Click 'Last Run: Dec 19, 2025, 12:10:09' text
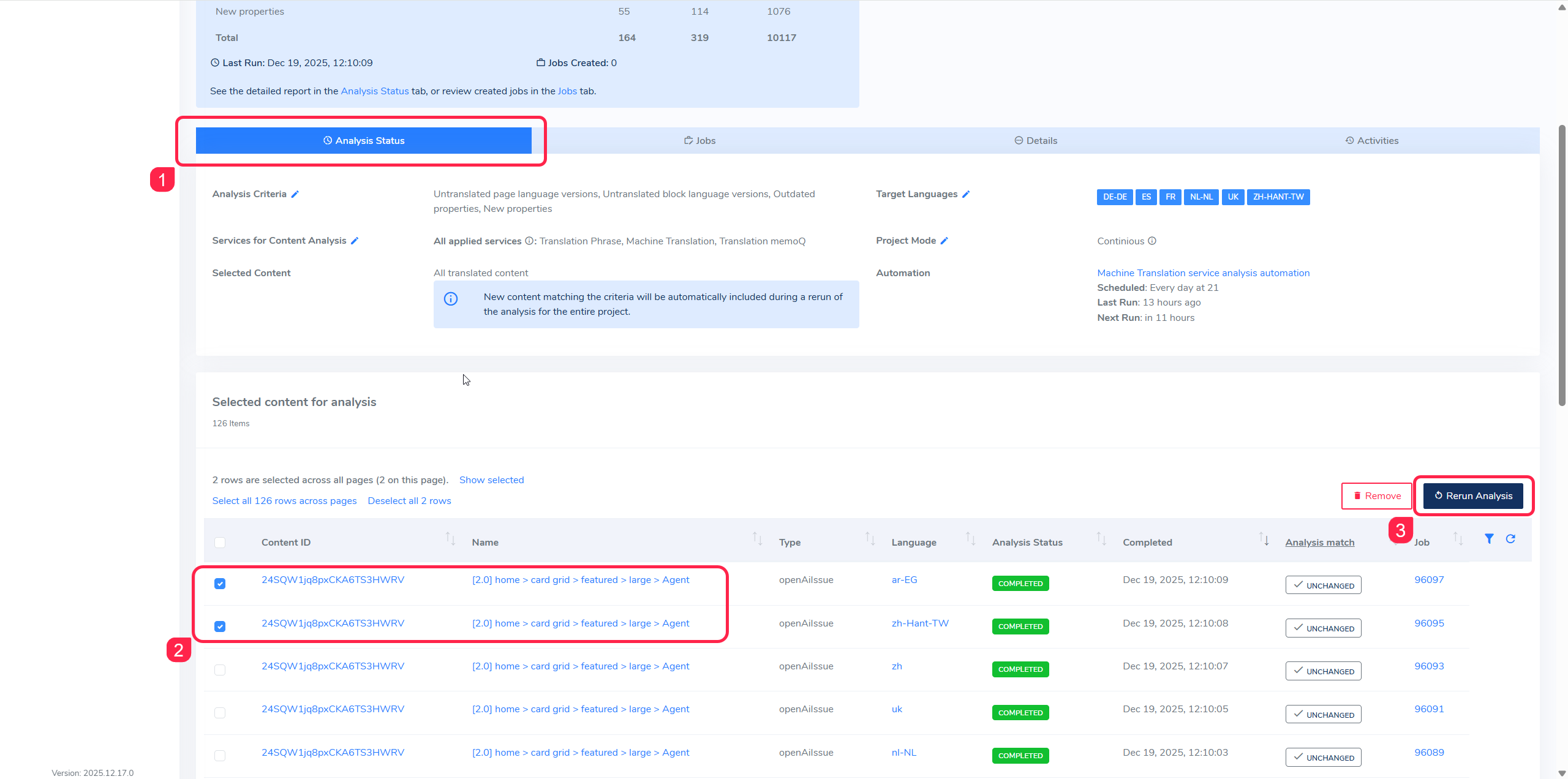This screenshot has width=1568, height=779. pyautogui.click(x=297, y=63)
